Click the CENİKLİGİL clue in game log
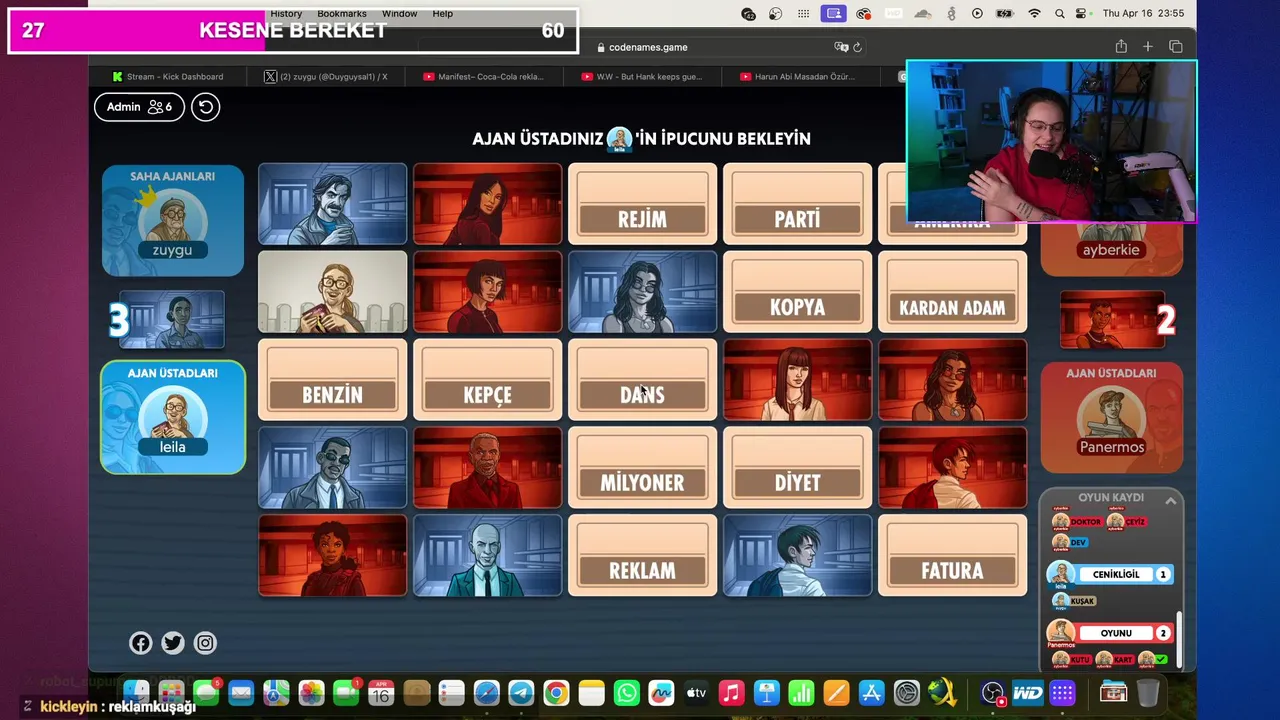This screenshot has width=1280, height=720. coord(1116,574)
